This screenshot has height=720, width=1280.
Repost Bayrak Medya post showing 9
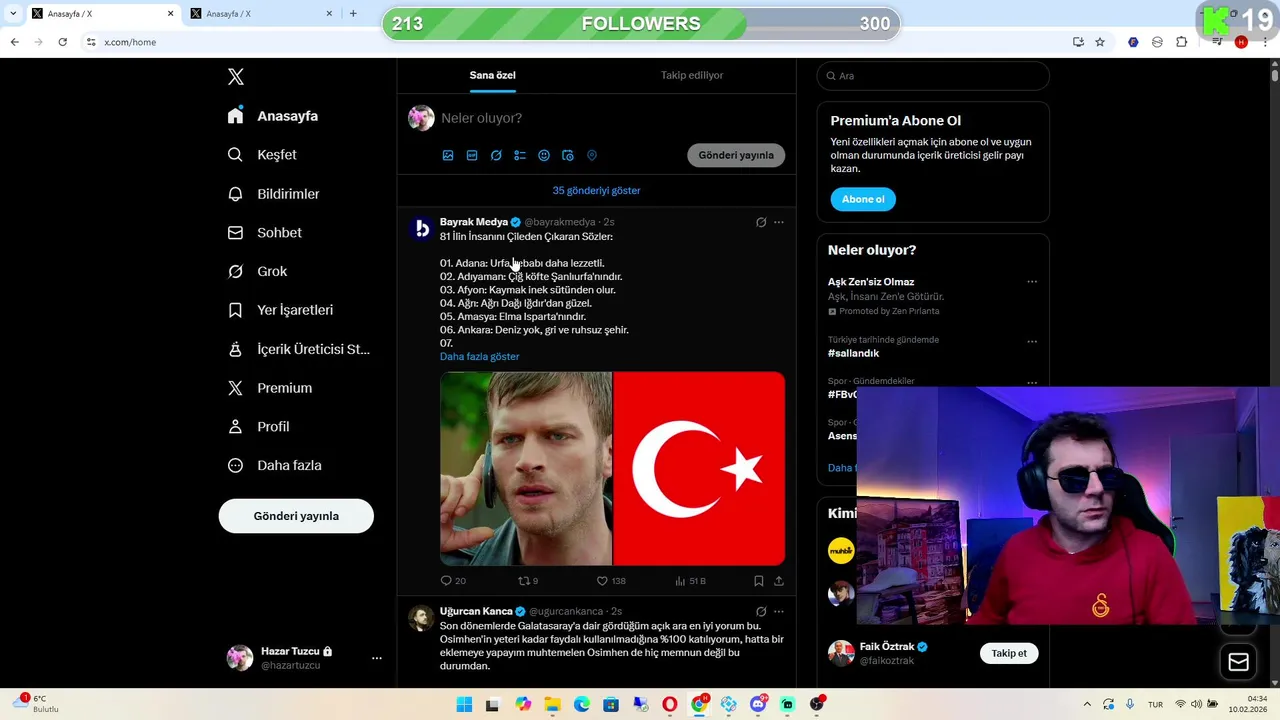(x=528, y=581)
